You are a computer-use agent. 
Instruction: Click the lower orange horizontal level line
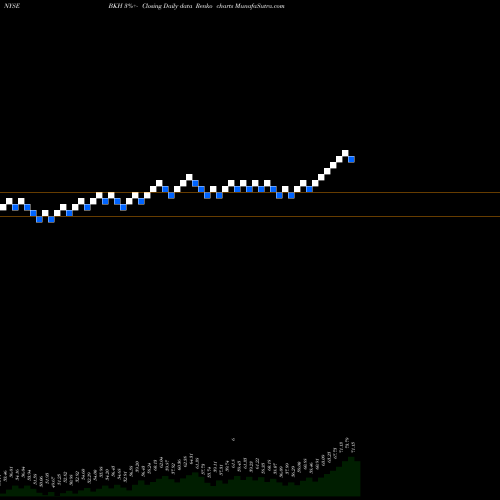coord(250,217)
